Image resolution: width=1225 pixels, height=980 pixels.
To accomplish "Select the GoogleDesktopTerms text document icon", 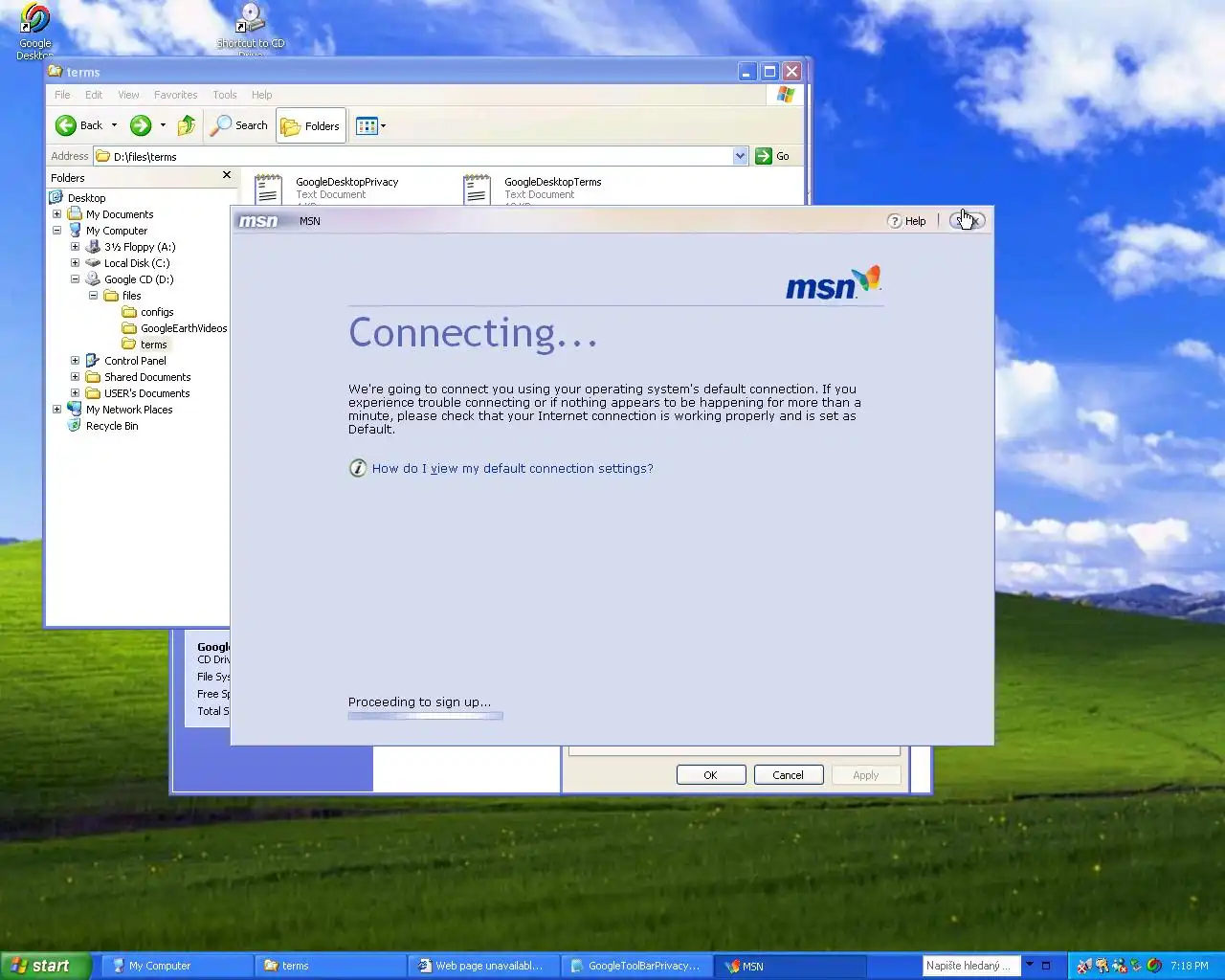I will [477, 189].
